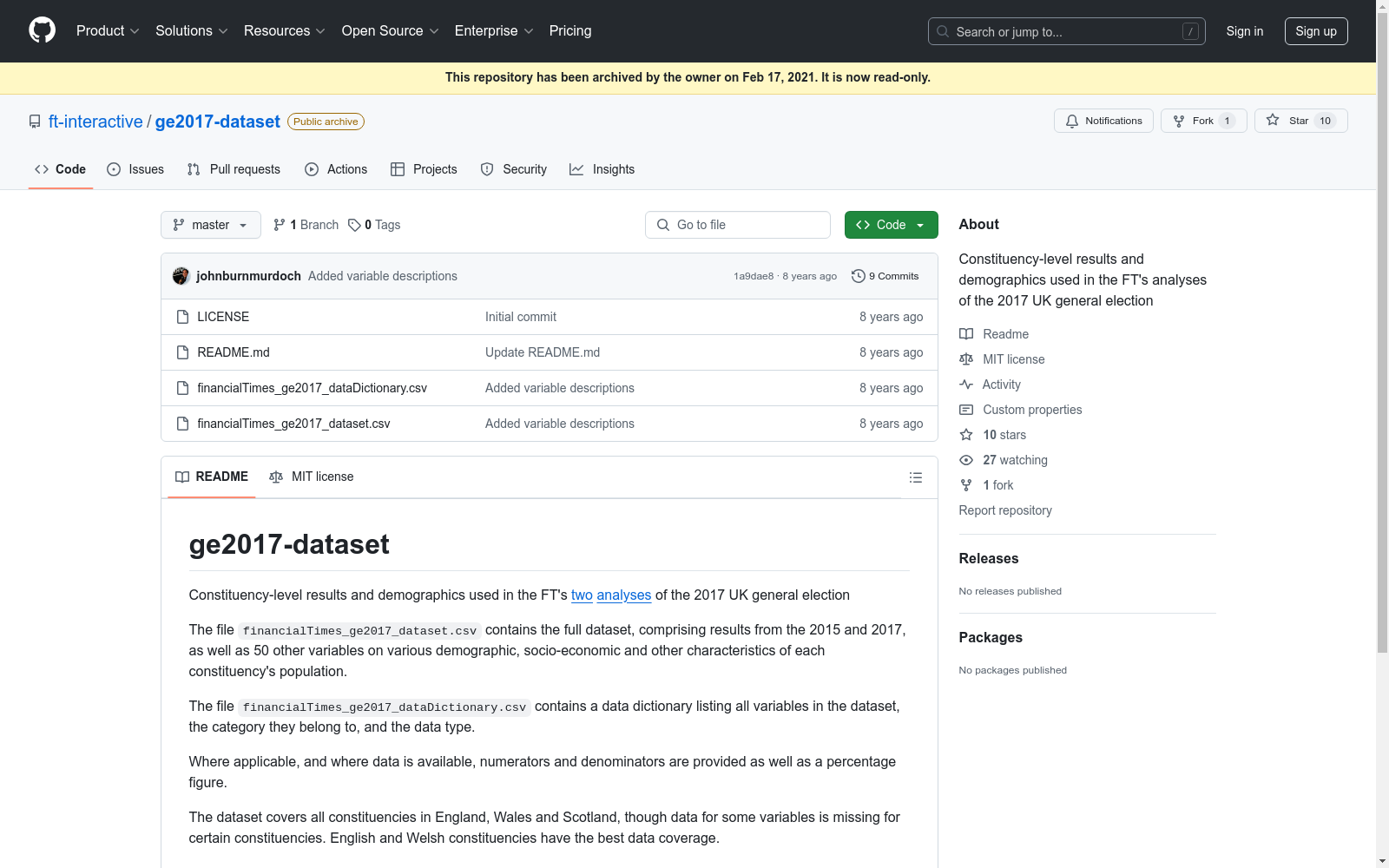Switch to the Security tab

(514, 169)
